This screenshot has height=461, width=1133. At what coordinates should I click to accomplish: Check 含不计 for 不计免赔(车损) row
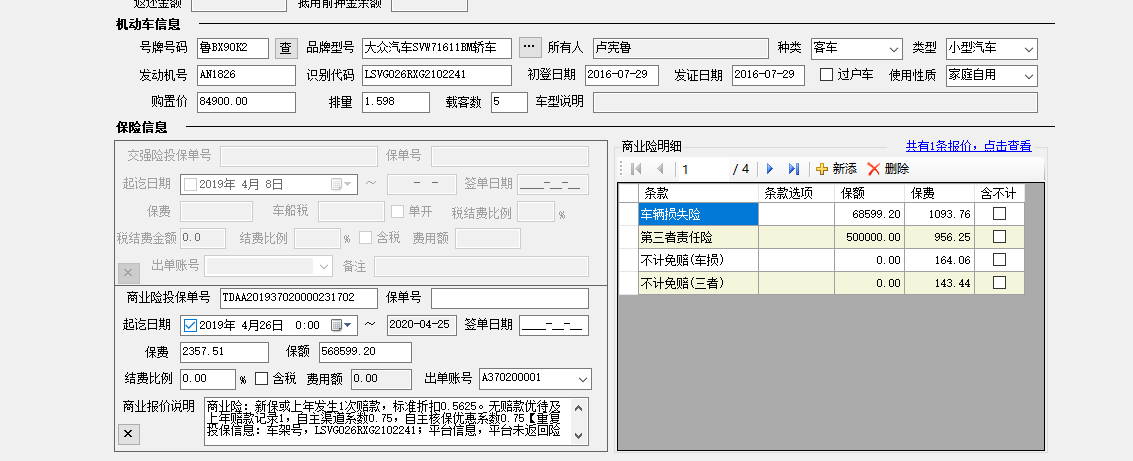click(999, 259)
